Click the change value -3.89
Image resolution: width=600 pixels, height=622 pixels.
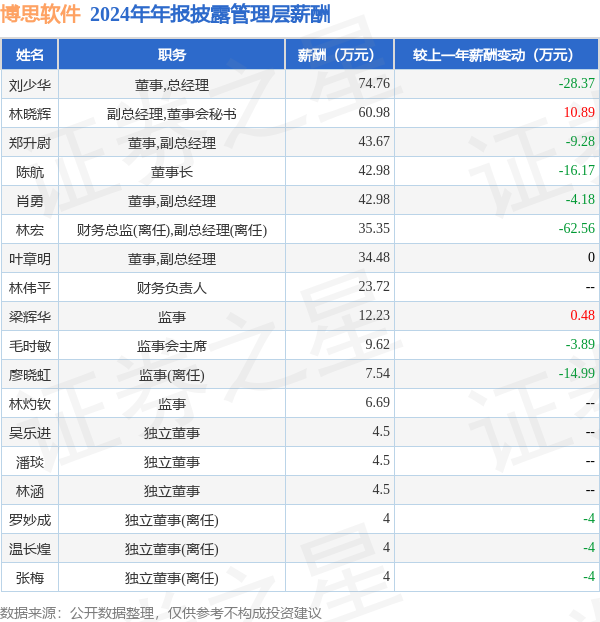click(x=580, y=344)
